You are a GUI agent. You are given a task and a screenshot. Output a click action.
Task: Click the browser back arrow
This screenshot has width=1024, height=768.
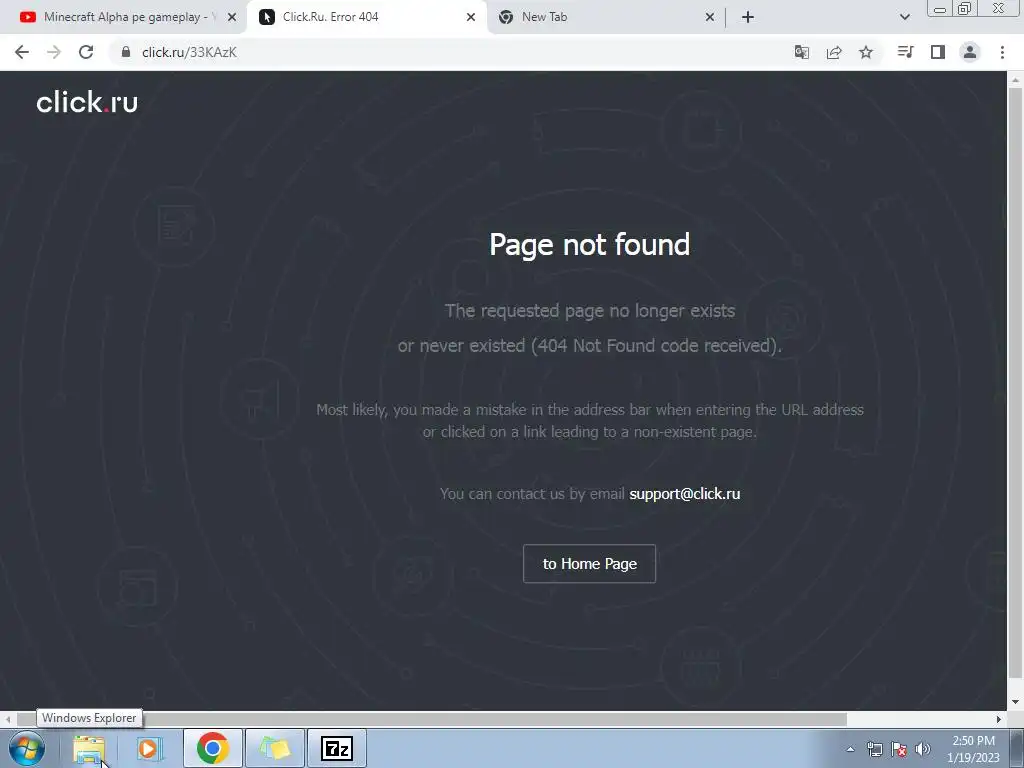point(22,52)
